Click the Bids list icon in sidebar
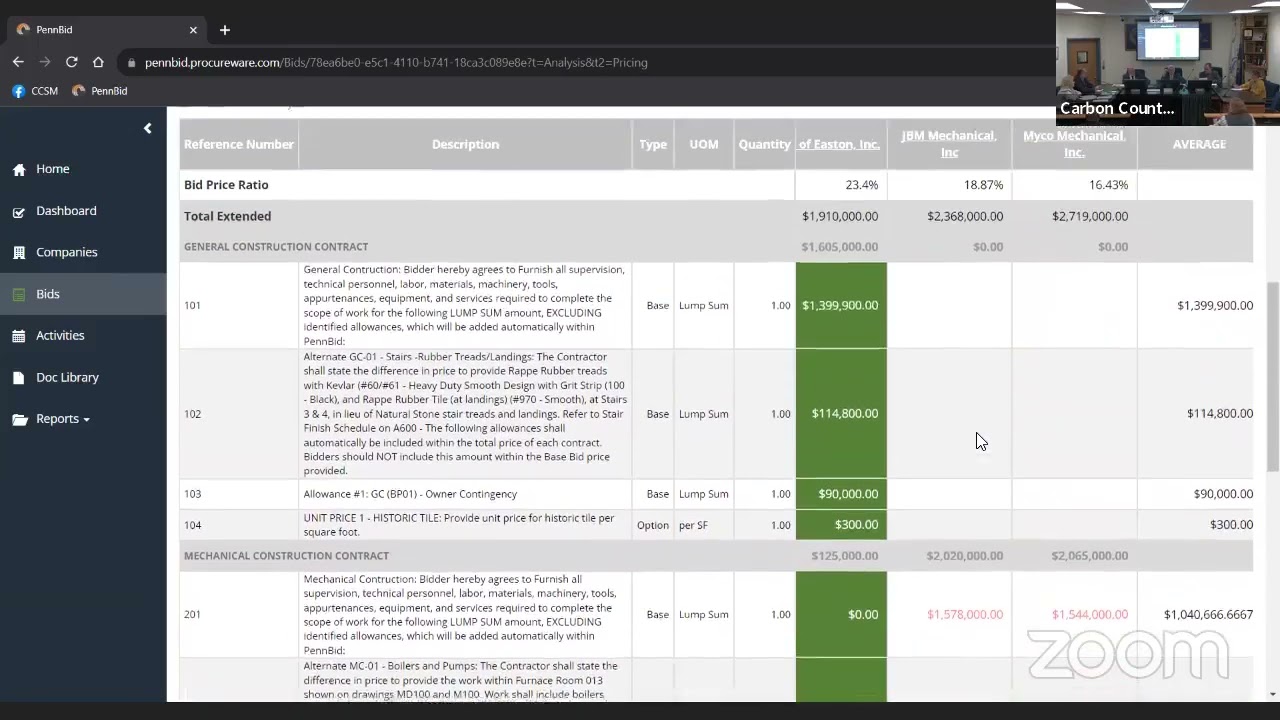This screenshot has height=720, width=1280. pyautogui.click(x=19, y=295)
